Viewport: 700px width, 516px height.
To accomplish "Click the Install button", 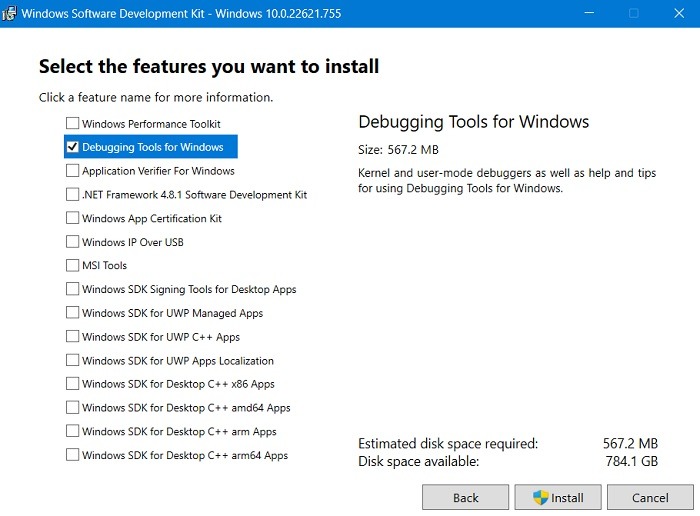I will tap(558, 497).
